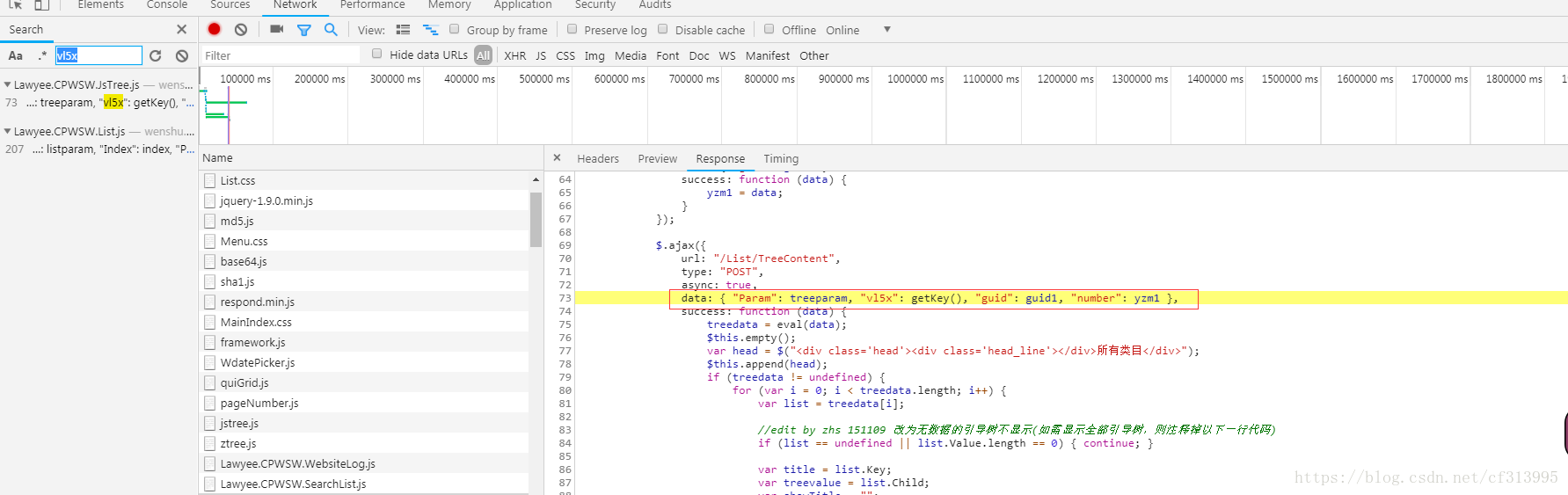The height and width of the screenshot is (495, 1568).
Task: Filter requests by XHR
Action: (x=515, y=55)
